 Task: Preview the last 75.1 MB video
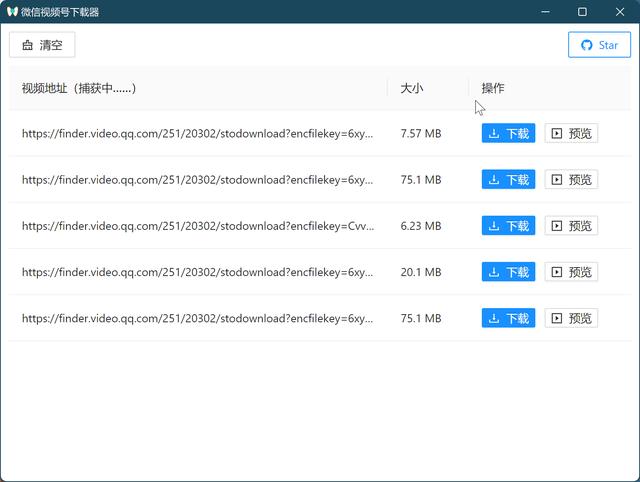(x=571, y=318)
